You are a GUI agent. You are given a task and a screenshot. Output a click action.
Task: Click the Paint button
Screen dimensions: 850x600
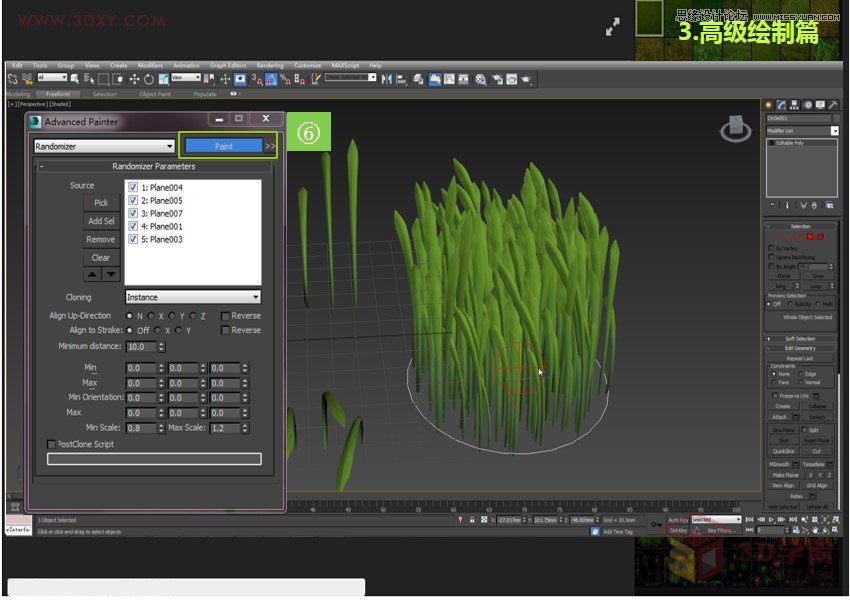tap(225, 146)
